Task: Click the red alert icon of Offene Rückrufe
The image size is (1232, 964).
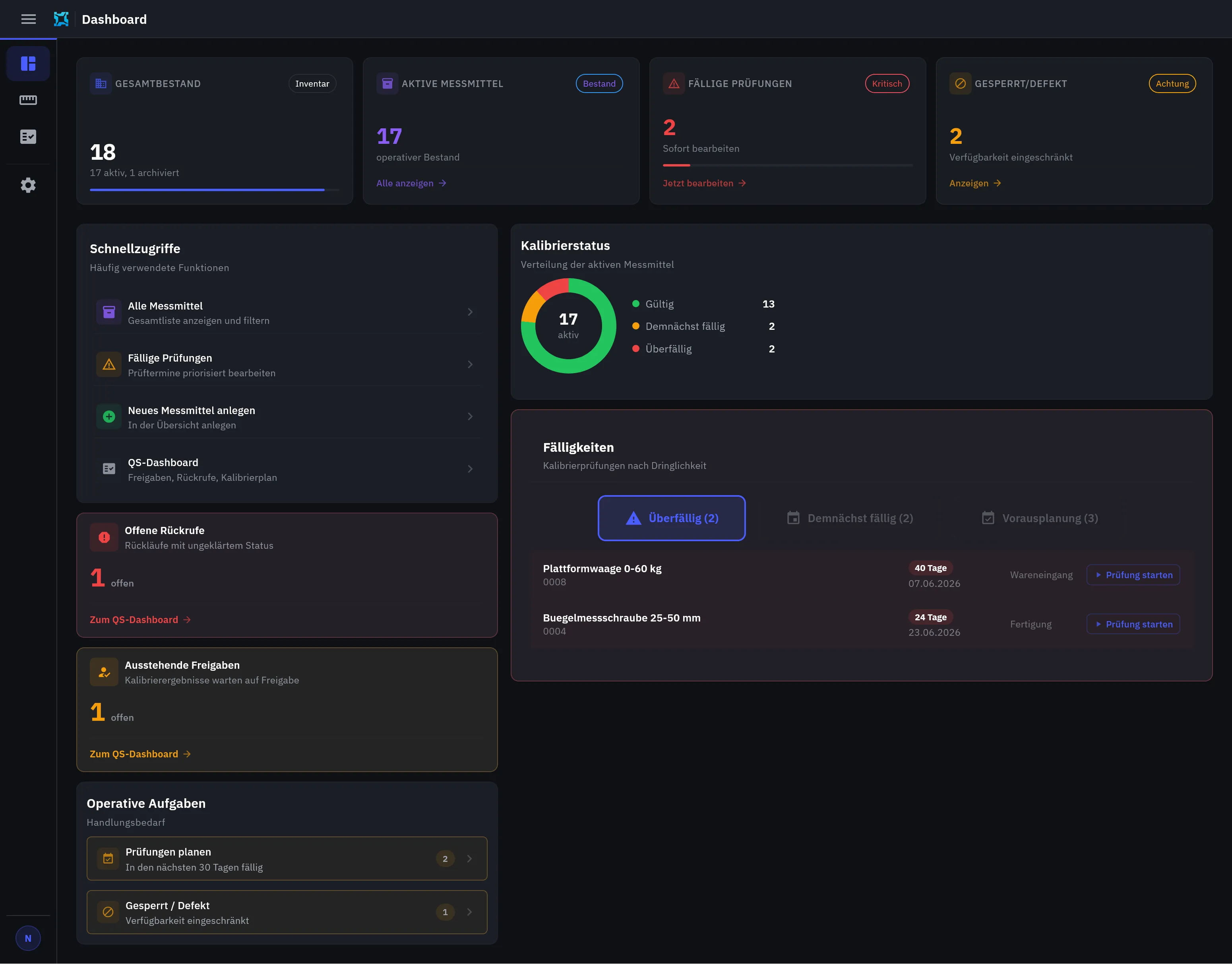Action: (x=105, y=537)
